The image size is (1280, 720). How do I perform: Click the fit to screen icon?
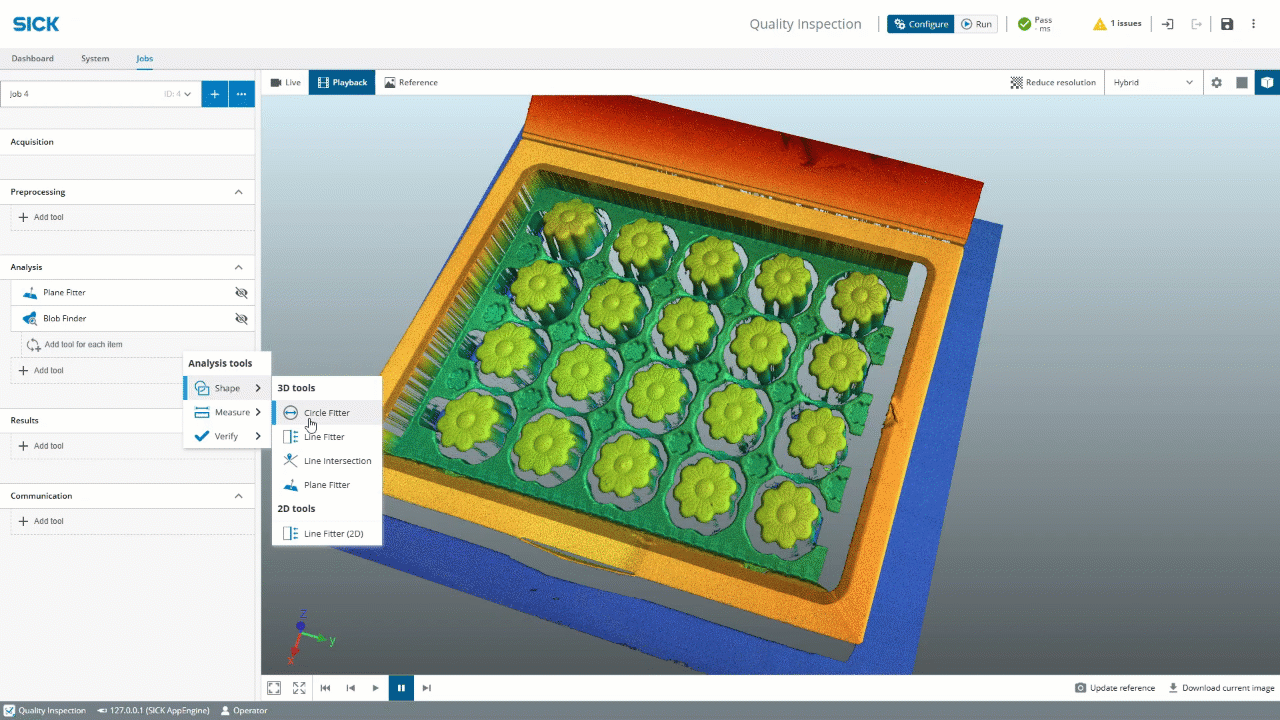tap(274, 688)
